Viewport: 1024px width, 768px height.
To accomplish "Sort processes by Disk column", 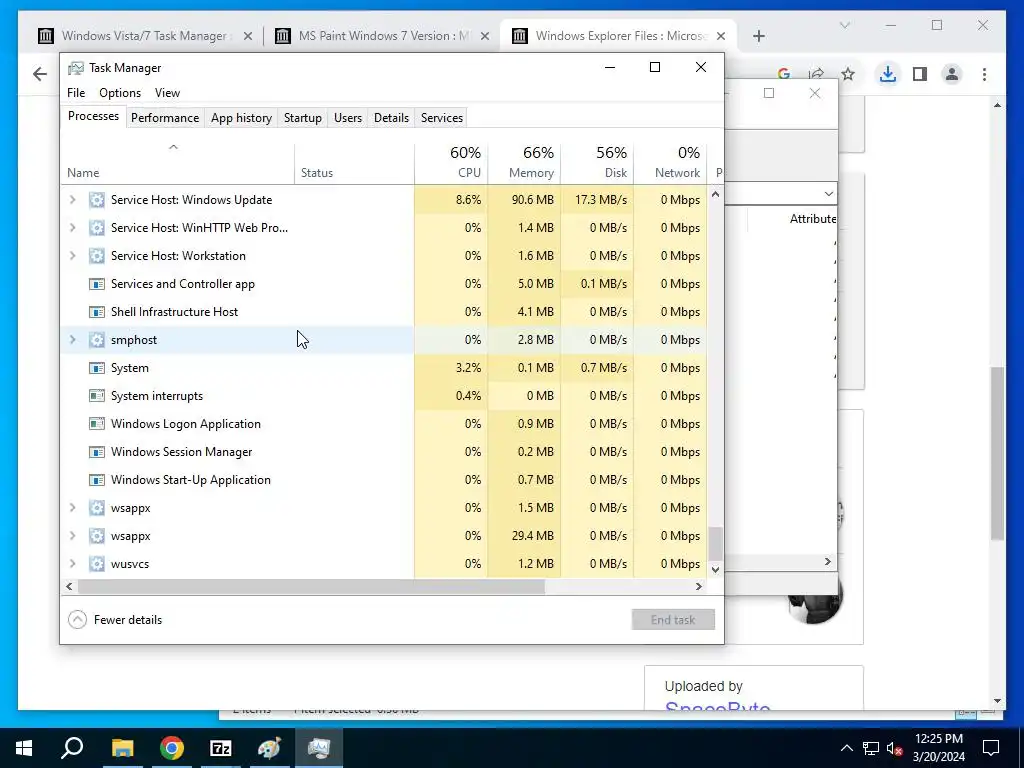I will click(597, 163).
